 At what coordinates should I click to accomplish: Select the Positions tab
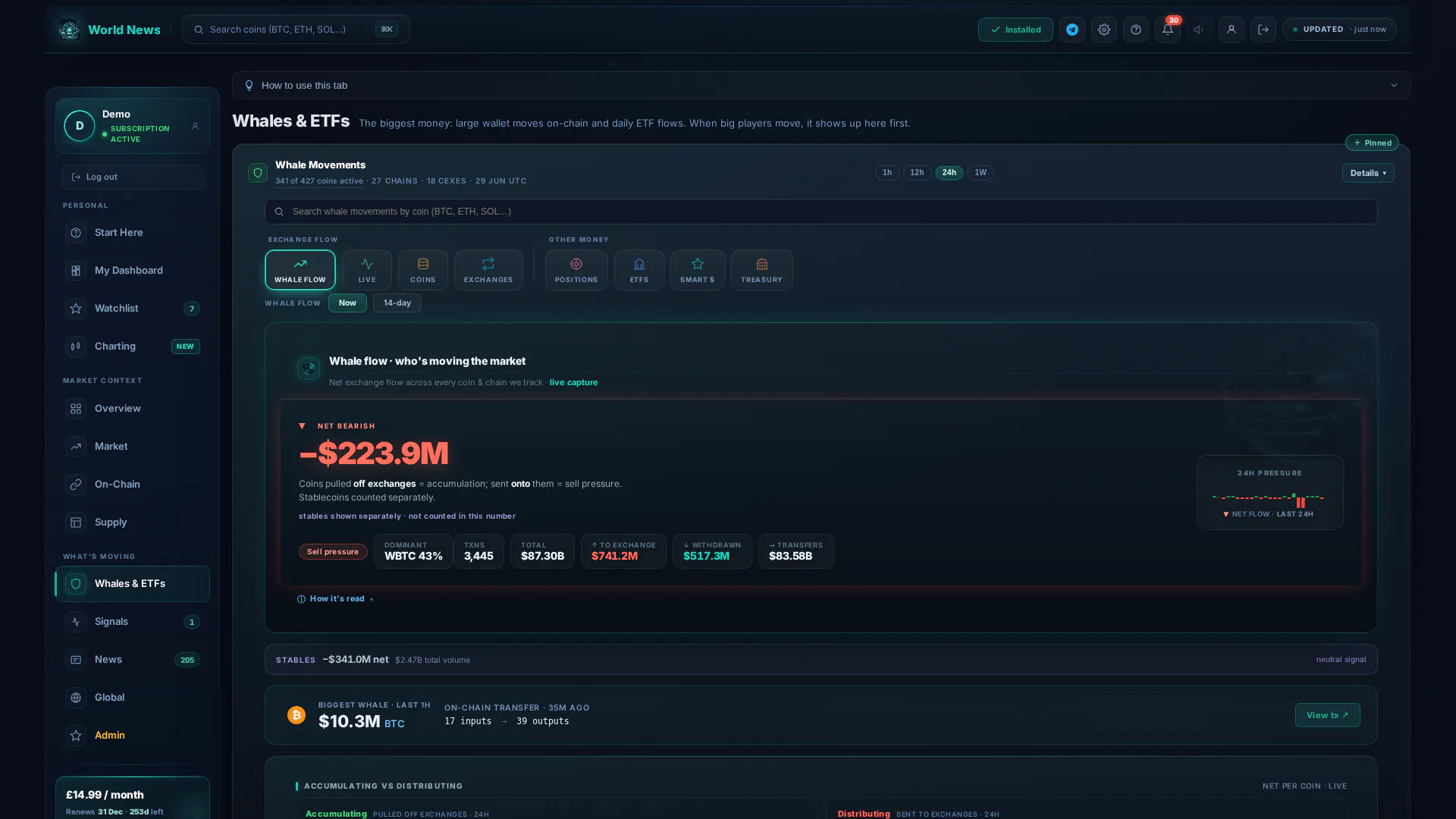[576, 270]
